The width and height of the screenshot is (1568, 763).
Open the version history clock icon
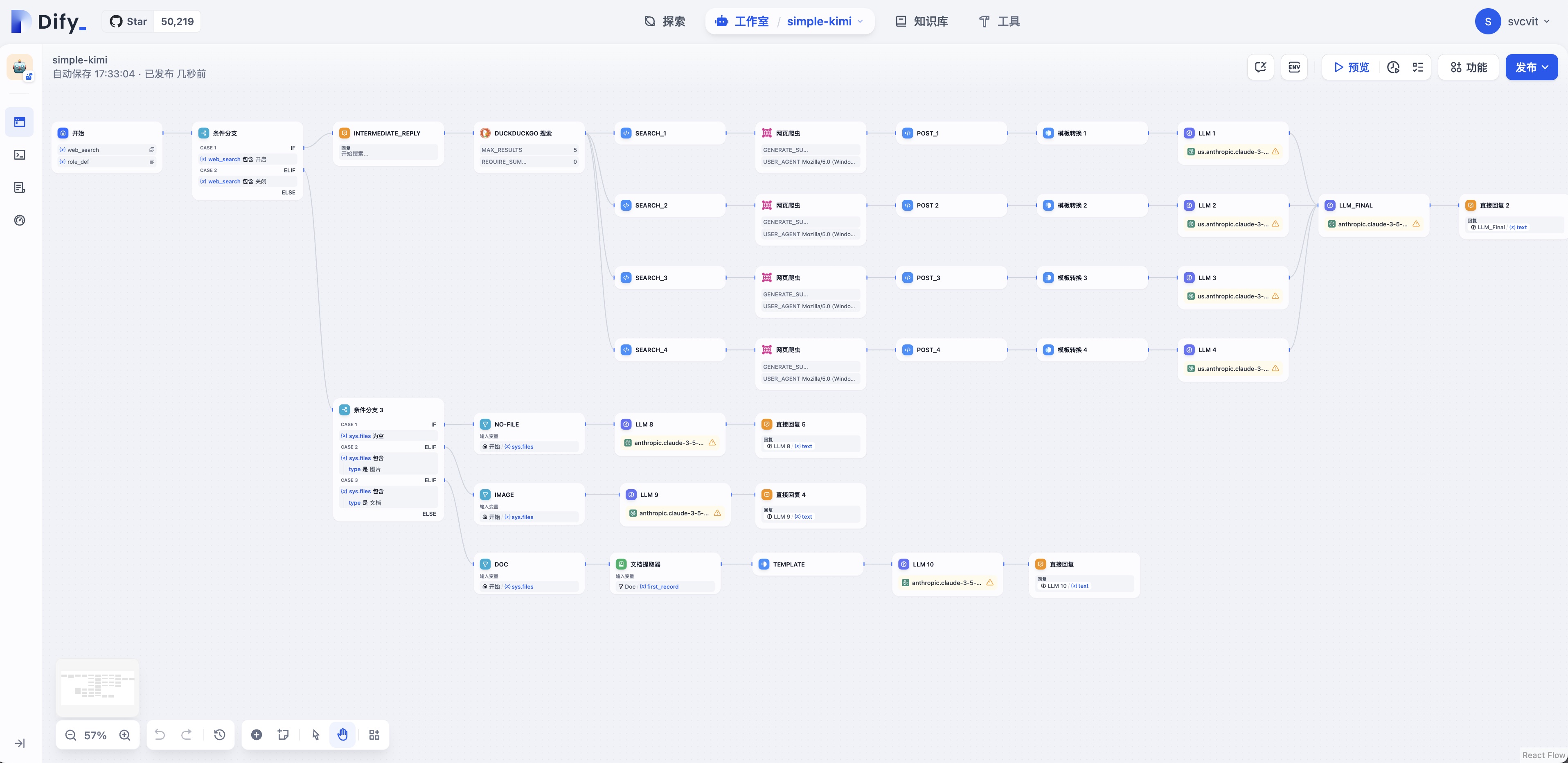(x=220, y=735)
